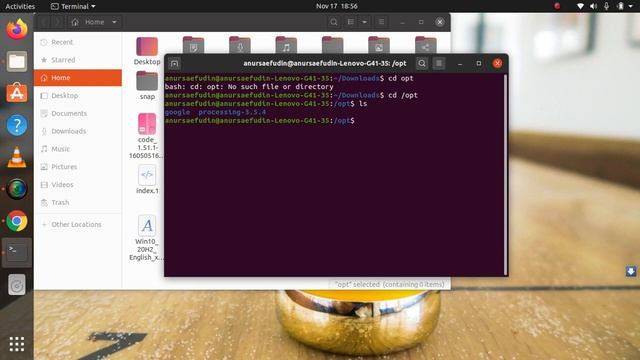Click the red recording indicator in top bar
Image resolution: width=640 pixels, height=360 pixels.
pyautogui.click(x=557, y=6)
